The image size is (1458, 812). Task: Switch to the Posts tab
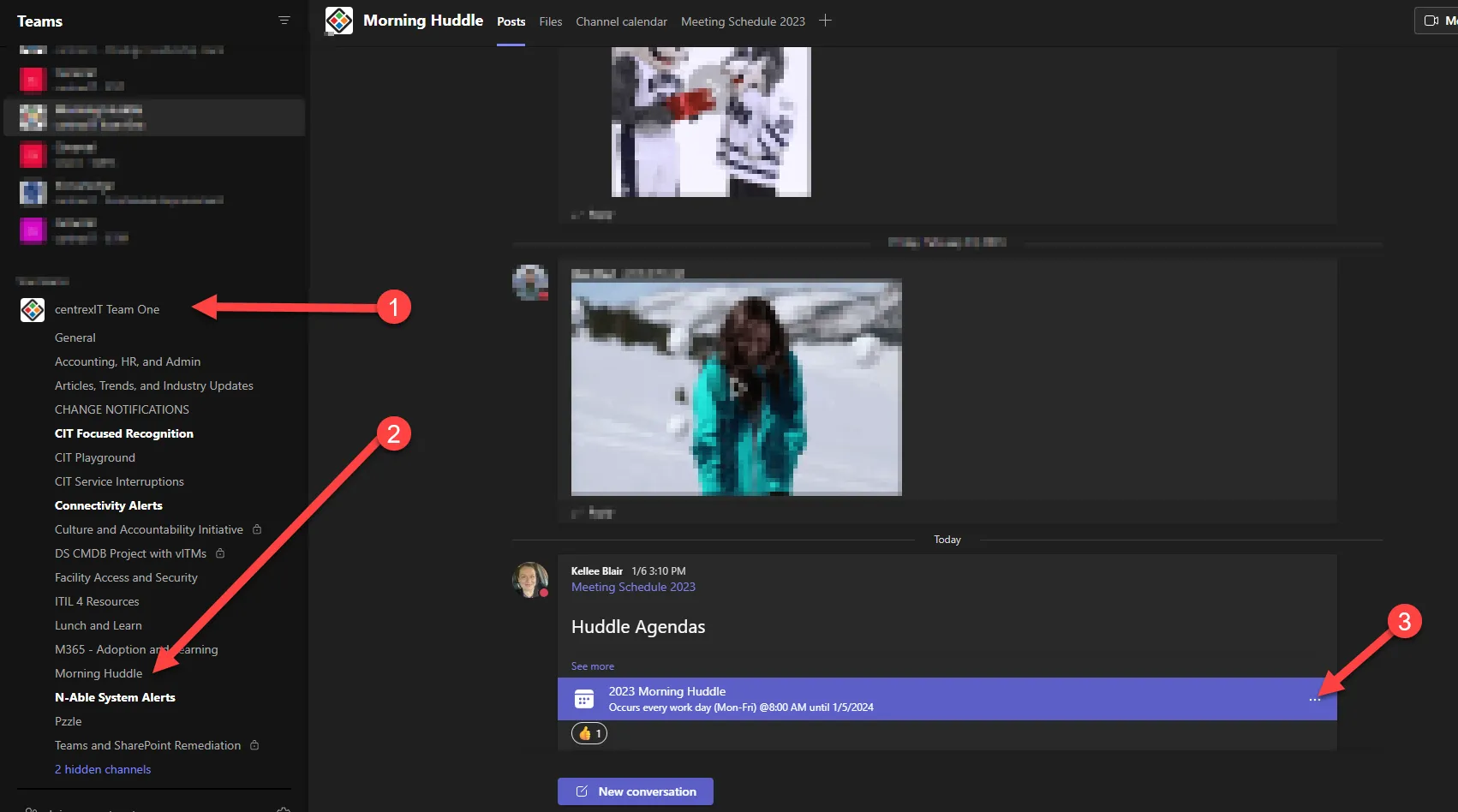[x=511, y=21]
